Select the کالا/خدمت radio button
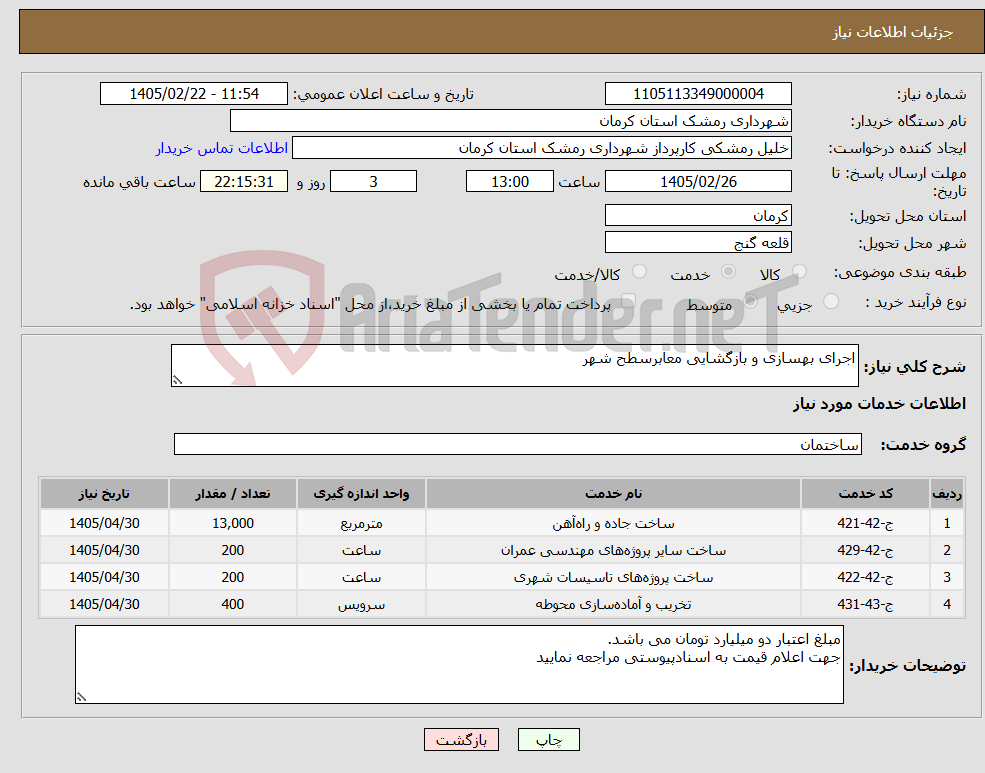 pos(639,271)
